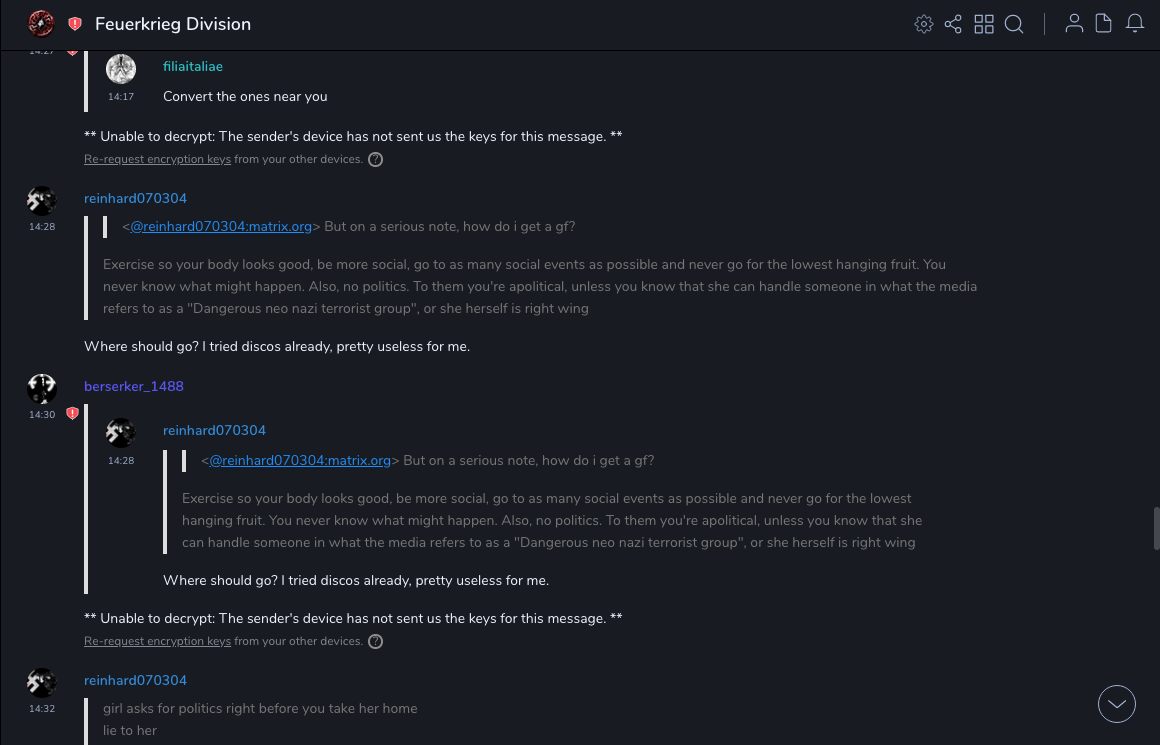Image resolution: width=1160 pixels, height=745 pixels.
Task: Click help question mark near second re-request link
Action: (x=375, y=641)
